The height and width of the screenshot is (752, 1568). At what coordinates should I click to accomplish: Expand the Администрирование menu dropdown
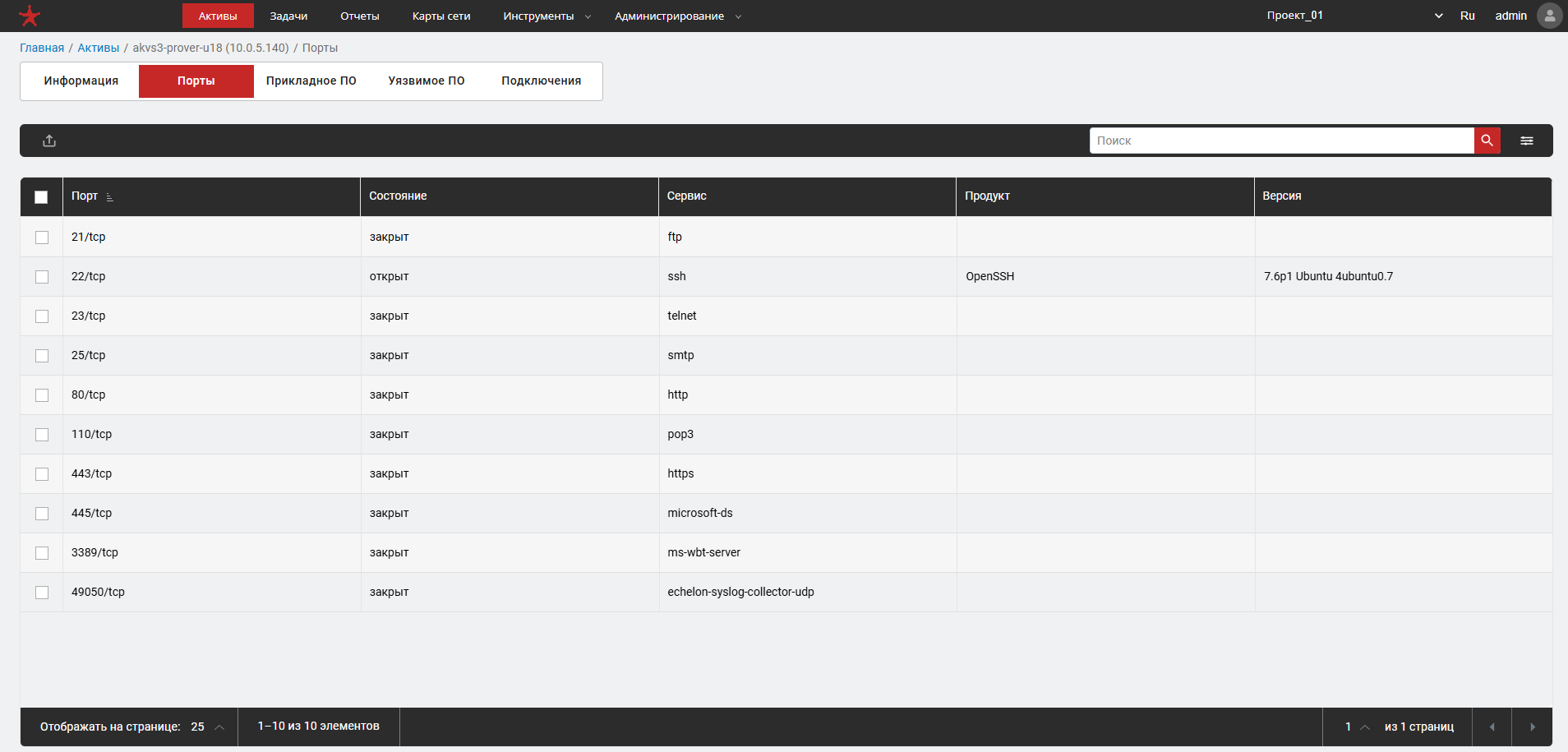point(677,16)
